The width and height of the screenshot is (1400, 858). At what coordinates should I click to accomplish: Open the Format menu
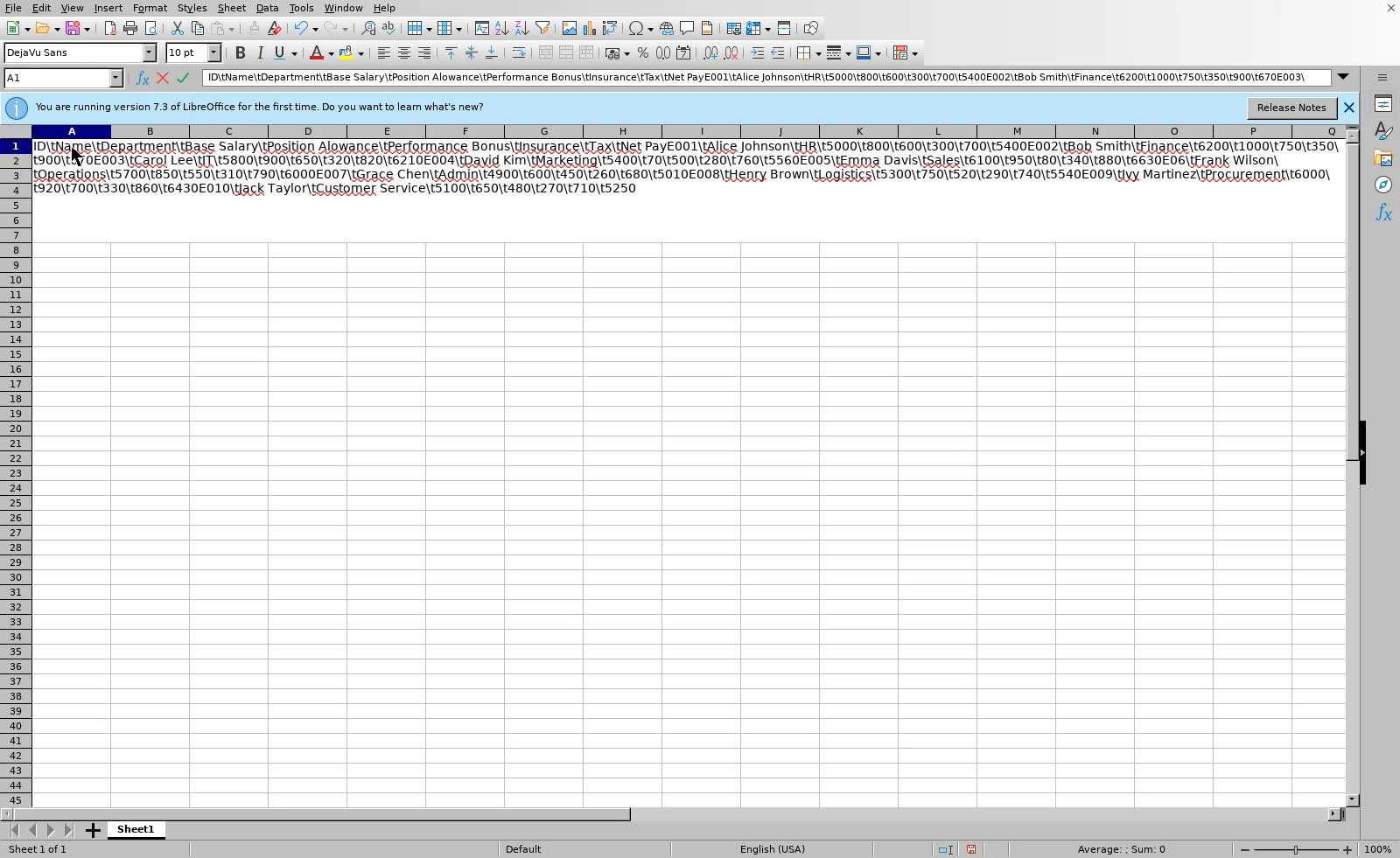[x=150, y=8]
